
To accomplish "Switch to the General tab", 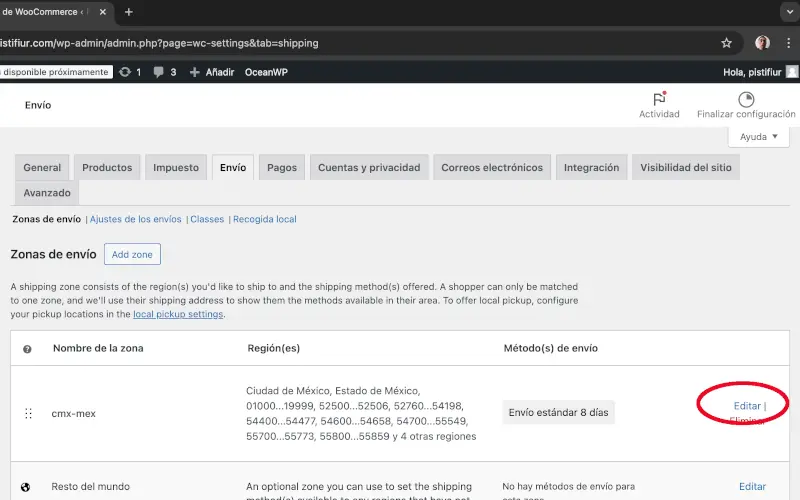I will [42, 167].
